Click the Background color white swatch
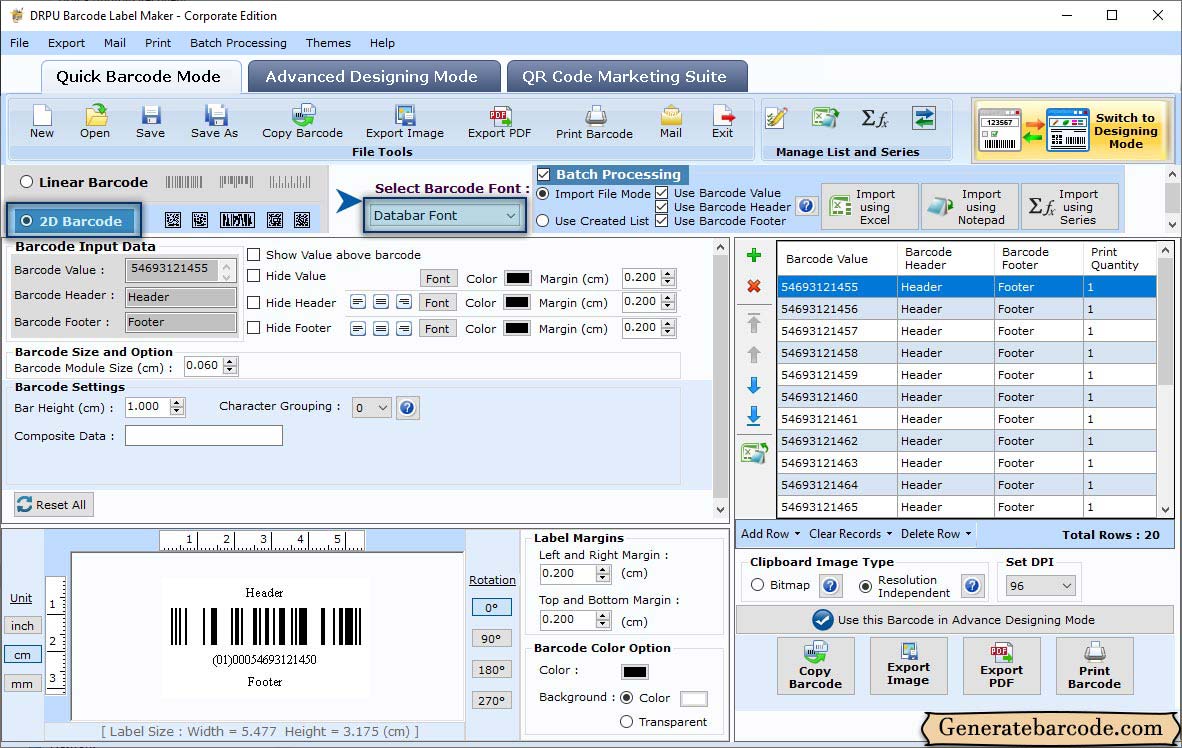The image size is (1182, 748). [x=694, y=698]
